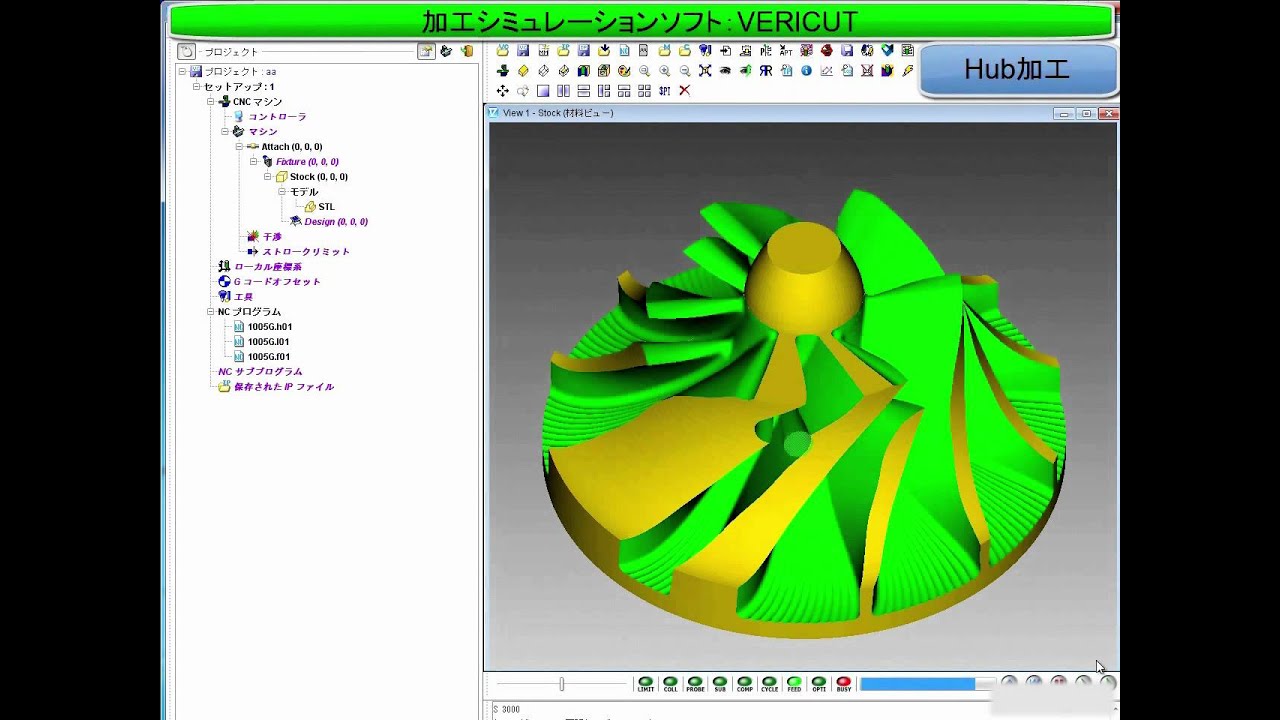
Task: Click the project panel configure icon
Action: click(x=427, y=51)
